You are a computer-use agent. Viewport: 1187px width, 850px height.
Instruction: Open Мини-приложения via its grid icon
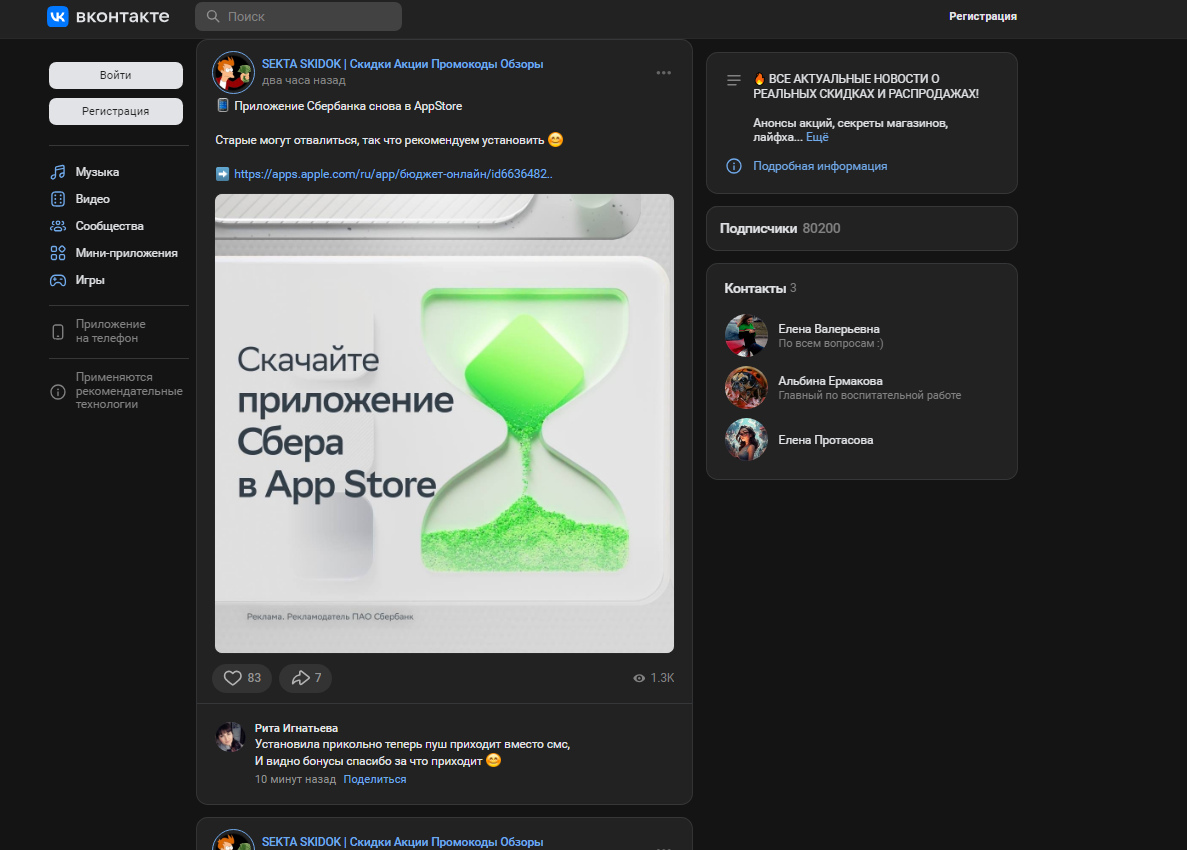pos(58,253)
